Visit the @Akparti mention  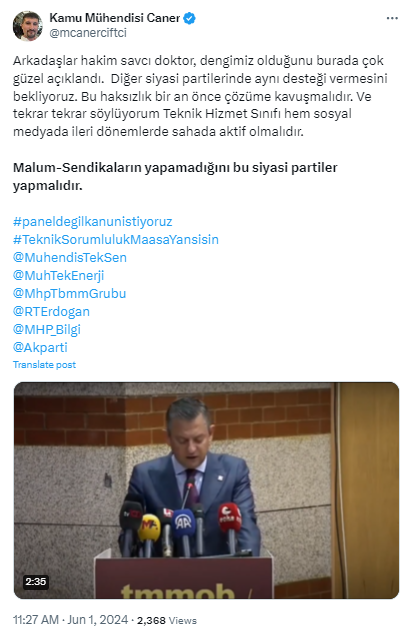pos(40,347)
